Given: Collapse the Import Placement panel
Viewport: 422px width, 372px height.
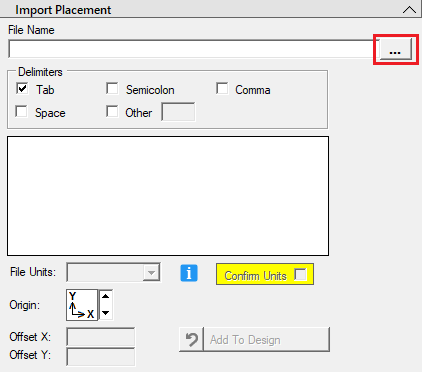Looking at the screenshot, I should pos(409,10).
